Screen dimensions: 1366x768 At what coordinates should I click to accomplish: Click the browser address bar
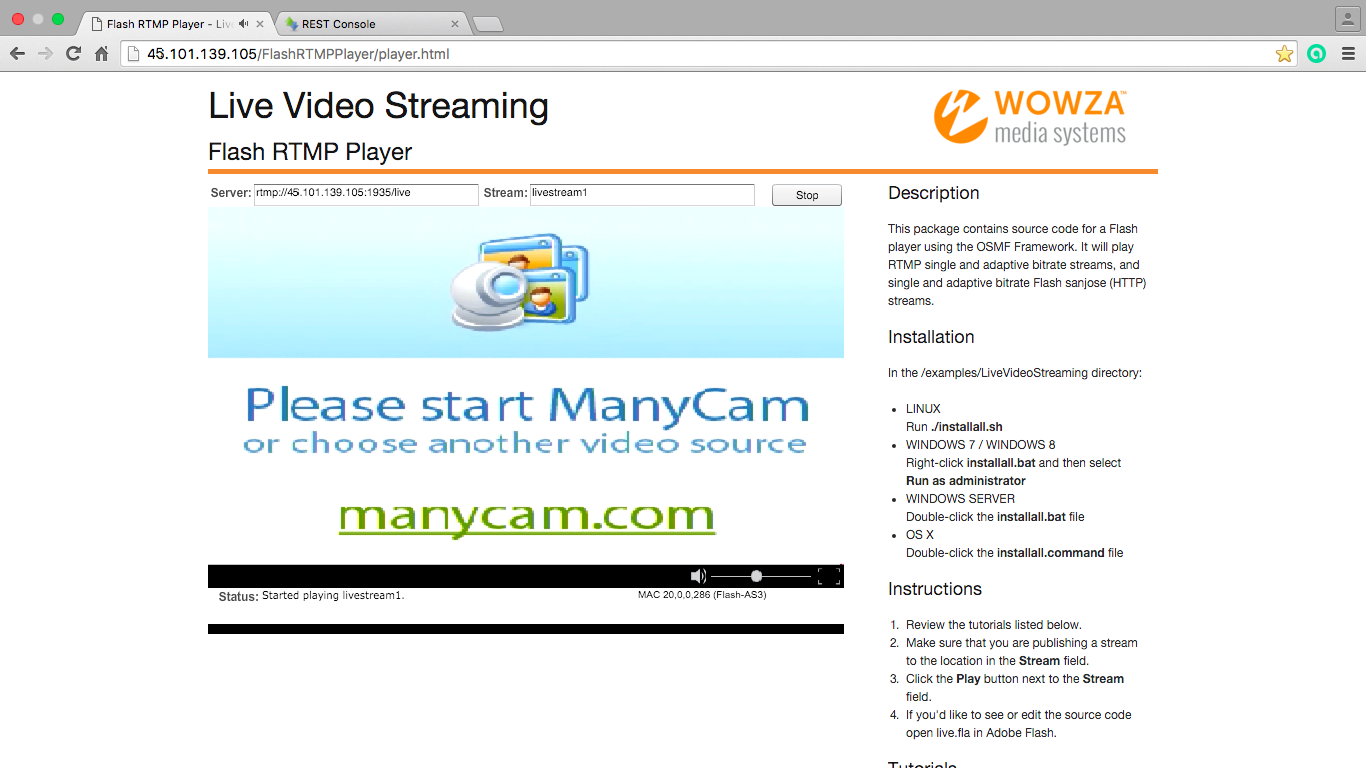click(x=708, y=54)
